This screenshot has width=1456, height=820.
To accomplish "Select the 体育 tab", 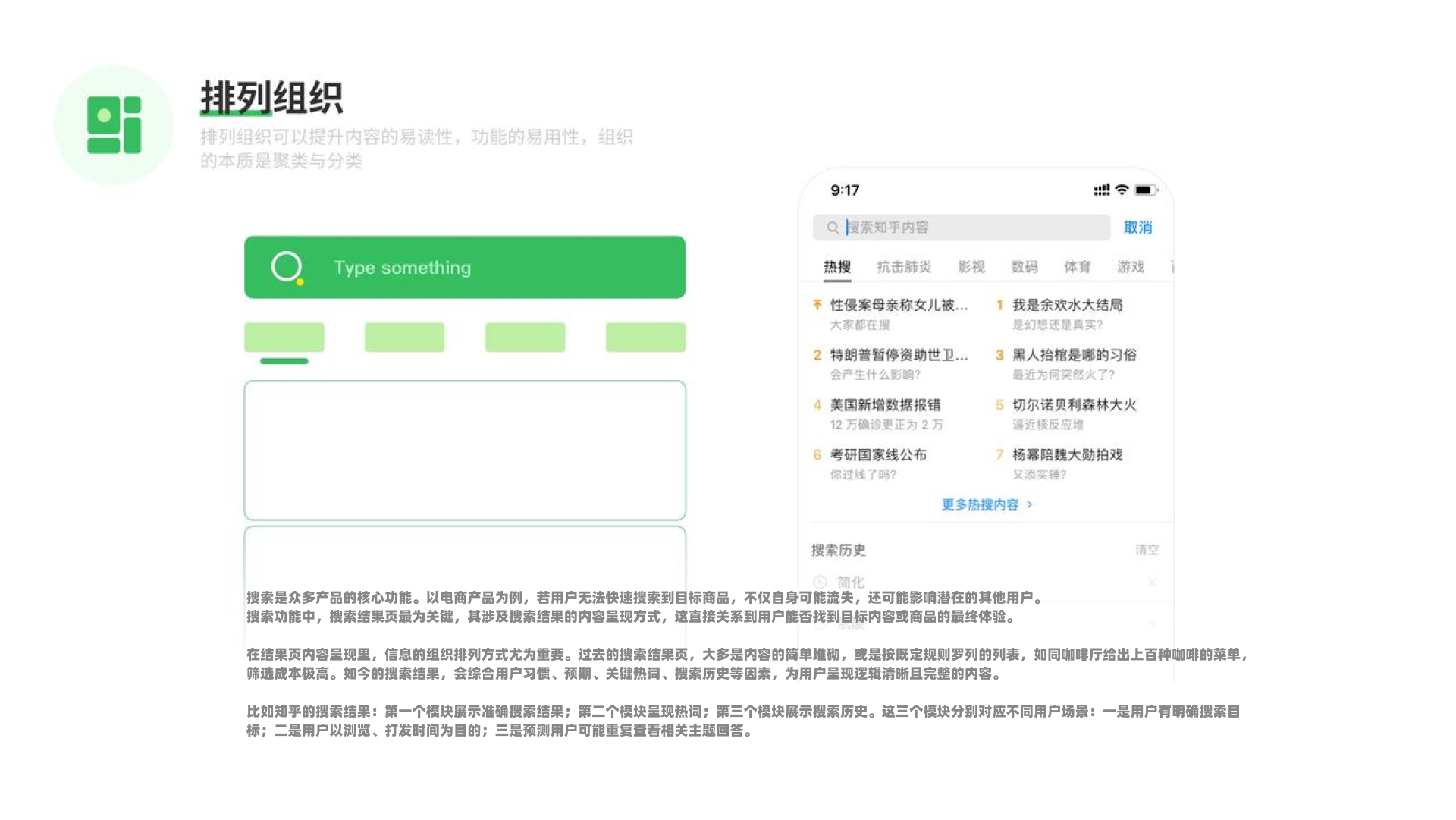I will (x=1078, y=267).
